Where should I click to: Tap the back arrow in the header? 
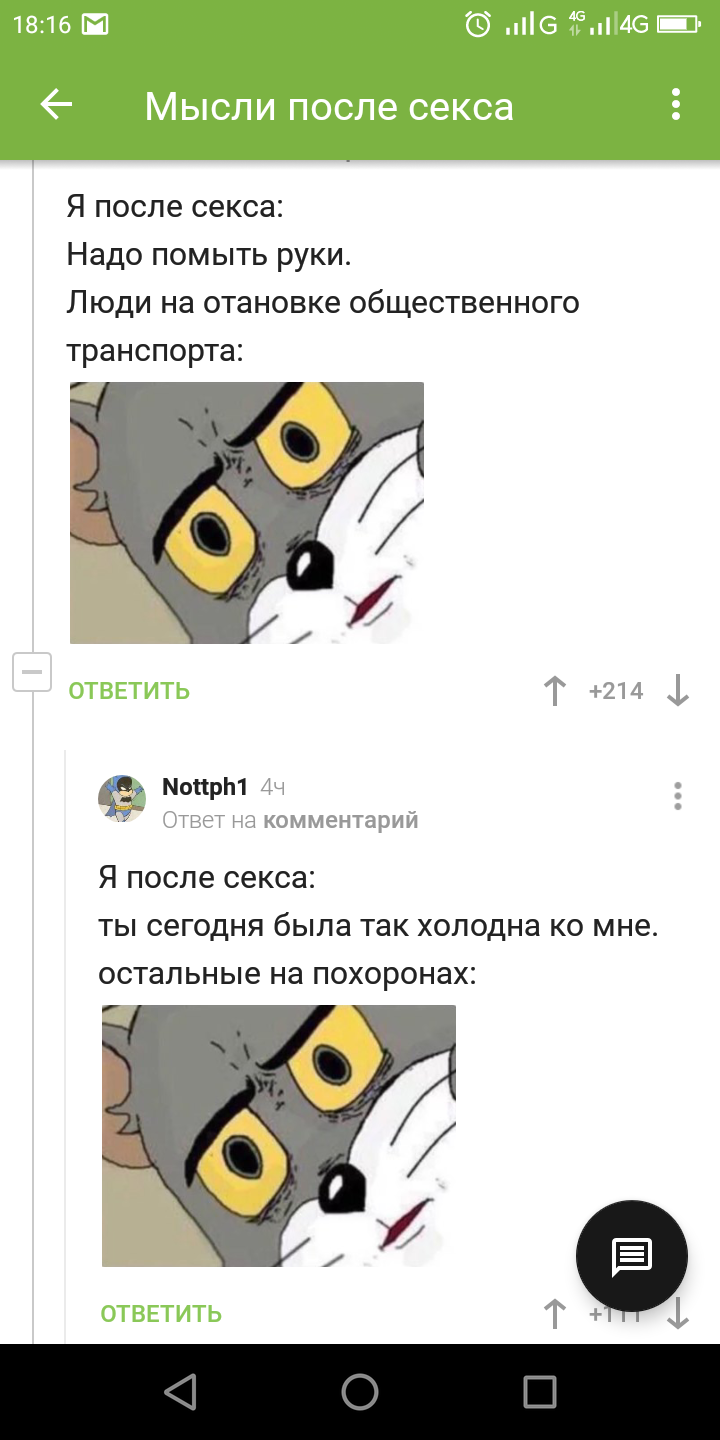56,105
